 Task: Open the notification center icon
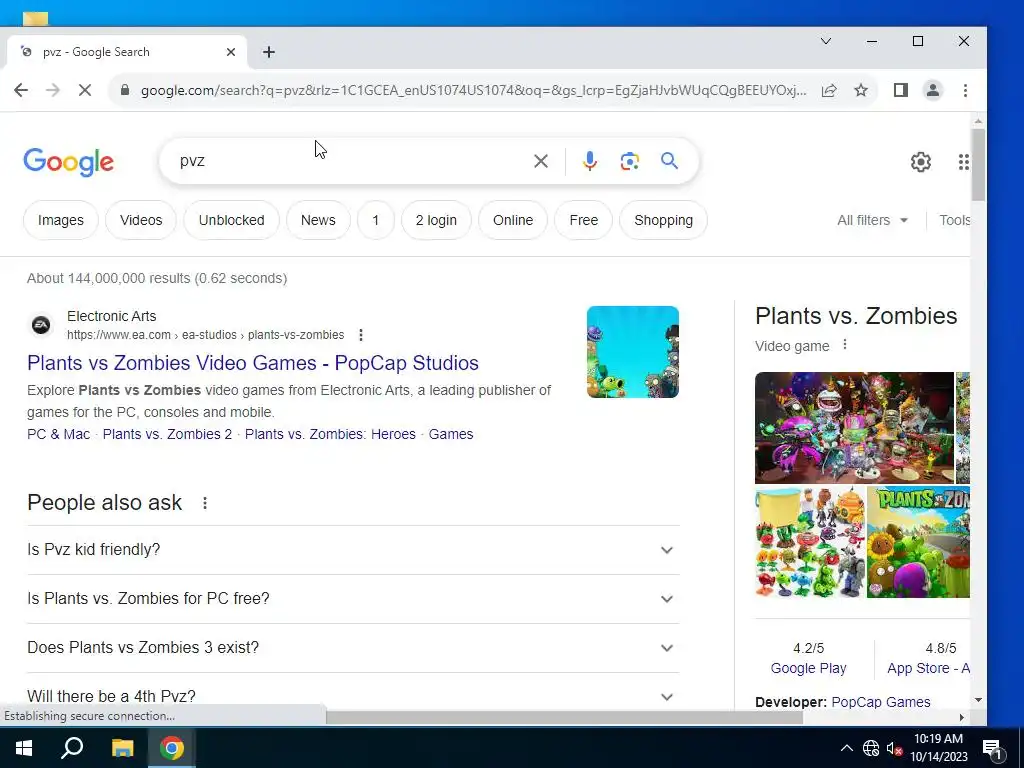[992, 749]
